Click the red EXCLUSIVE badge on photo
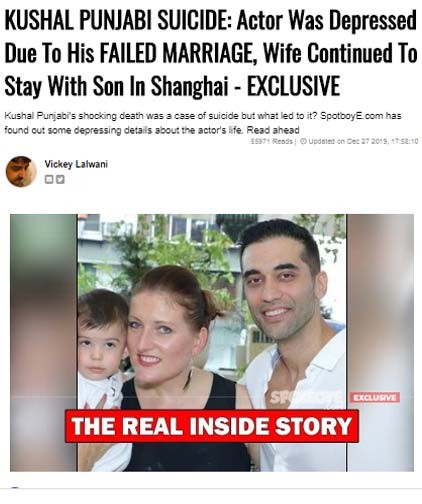Image resolution: width=422 pixels, height=504 pixels. pyautogui.click(x=374, y=397)
